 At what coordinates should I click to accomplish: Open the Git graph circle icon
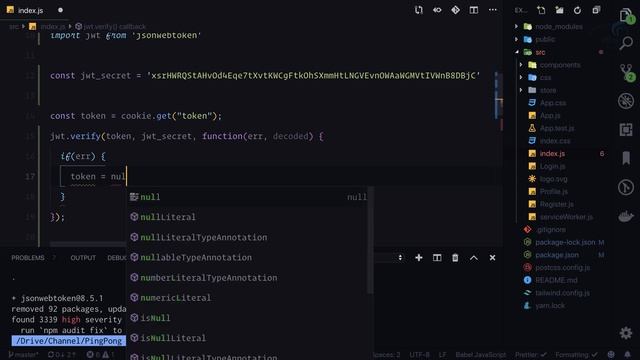point(626,187)
